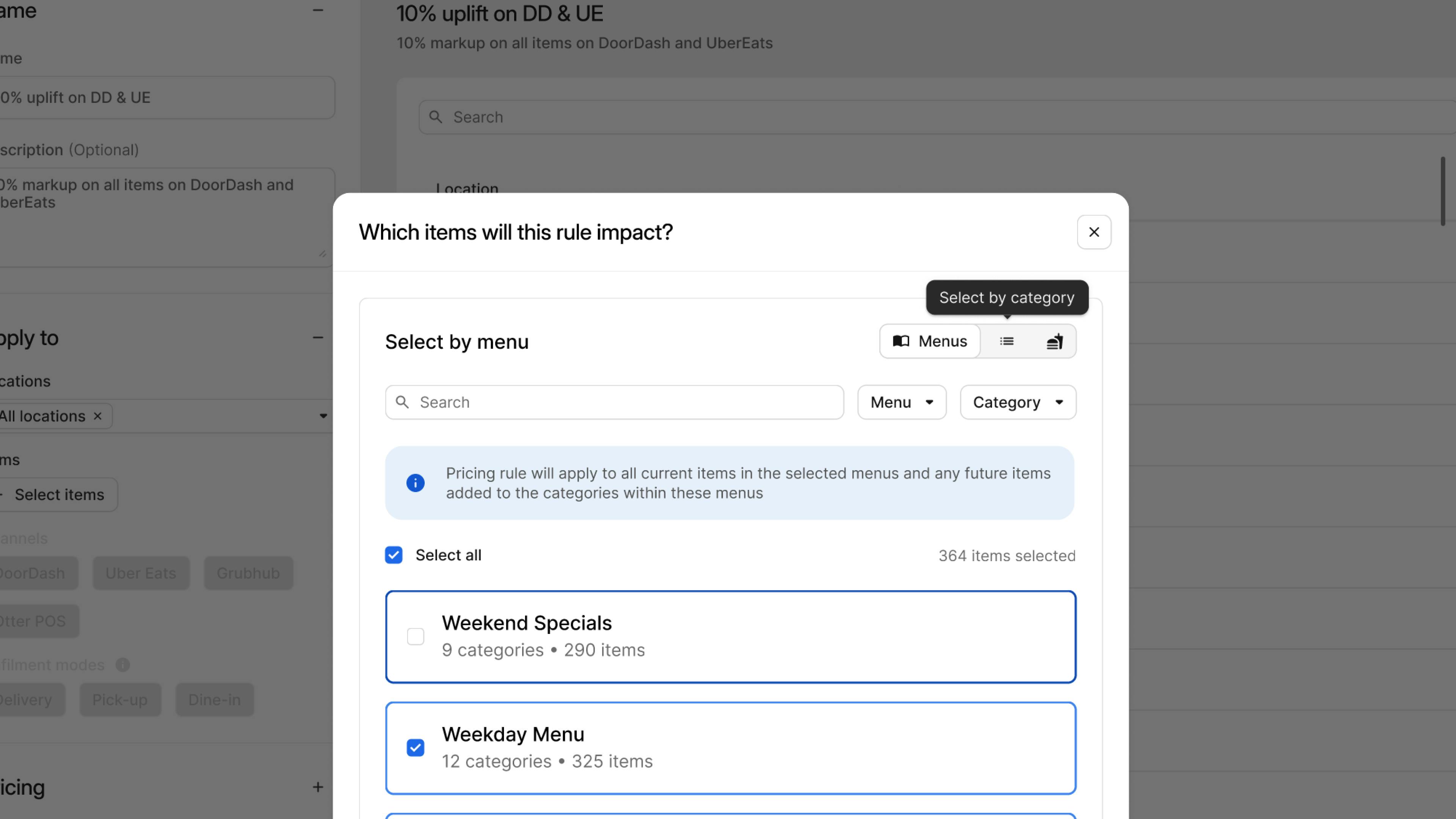Switch to select by category list view

click(x=1007, y=341)
